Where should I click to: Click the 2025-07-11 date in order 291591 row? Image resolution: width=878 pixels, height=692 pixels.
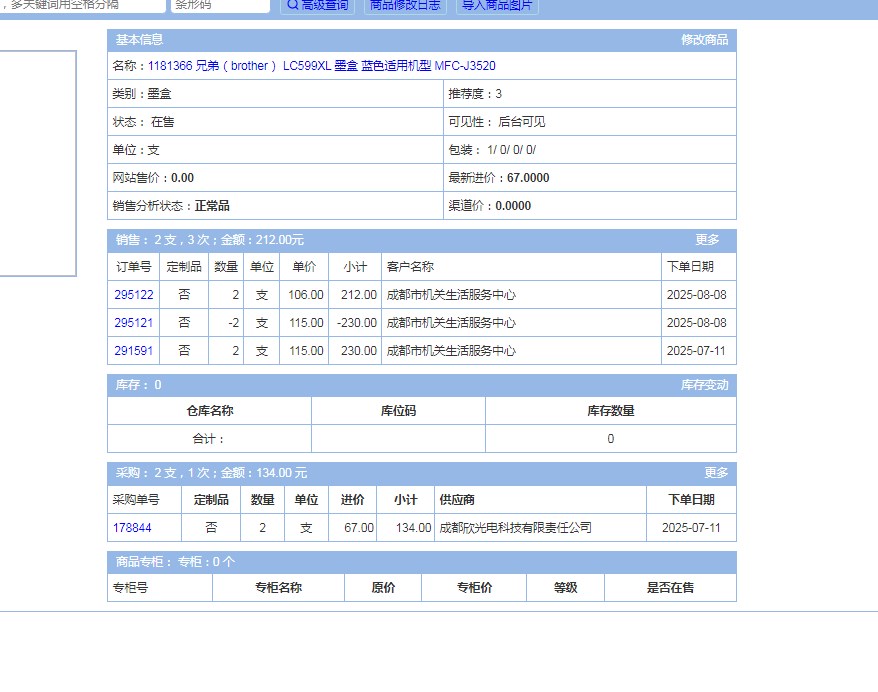click(x=696, y=351)
